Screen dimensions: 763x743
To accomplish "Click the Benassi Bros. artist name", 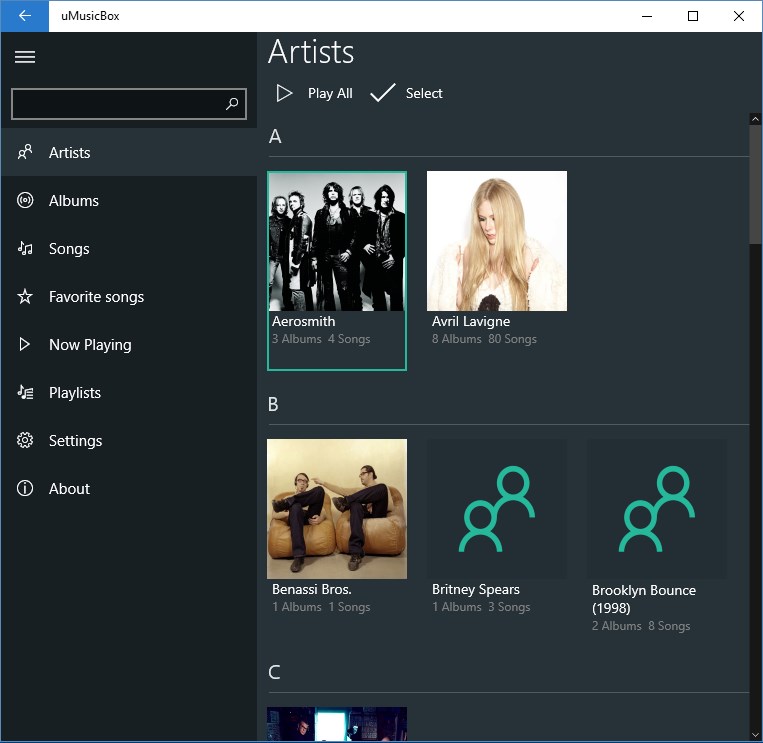I will point(311,589).
